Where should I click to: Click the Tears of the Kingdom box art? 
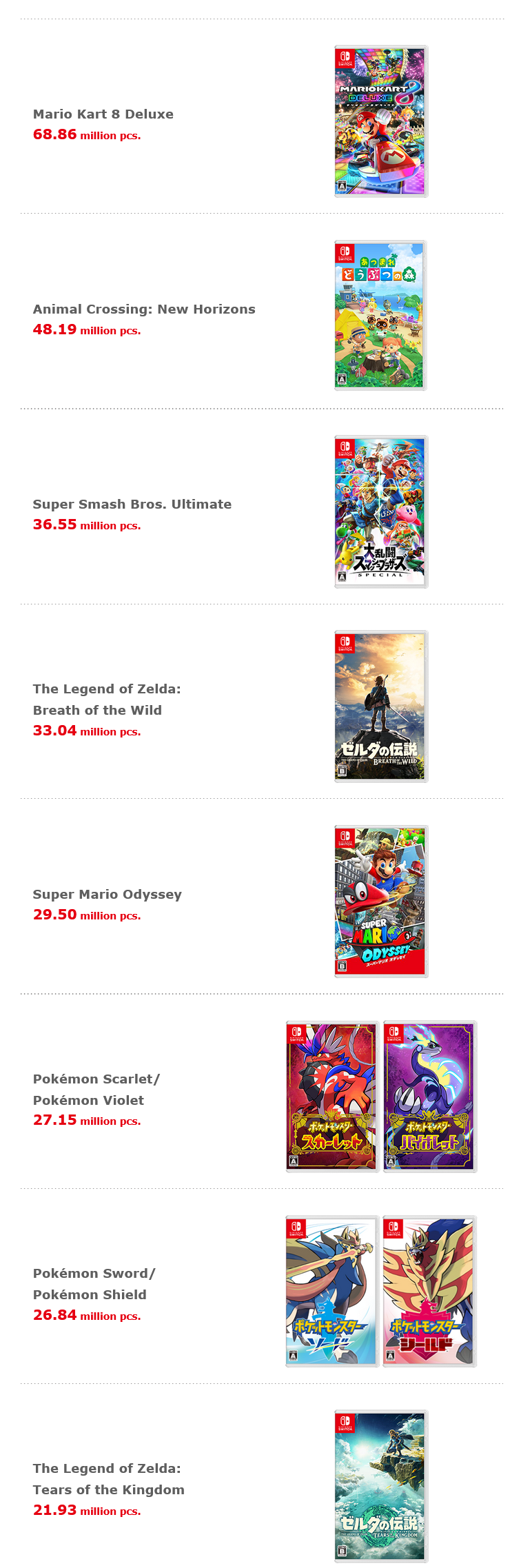coord(381,1487)
